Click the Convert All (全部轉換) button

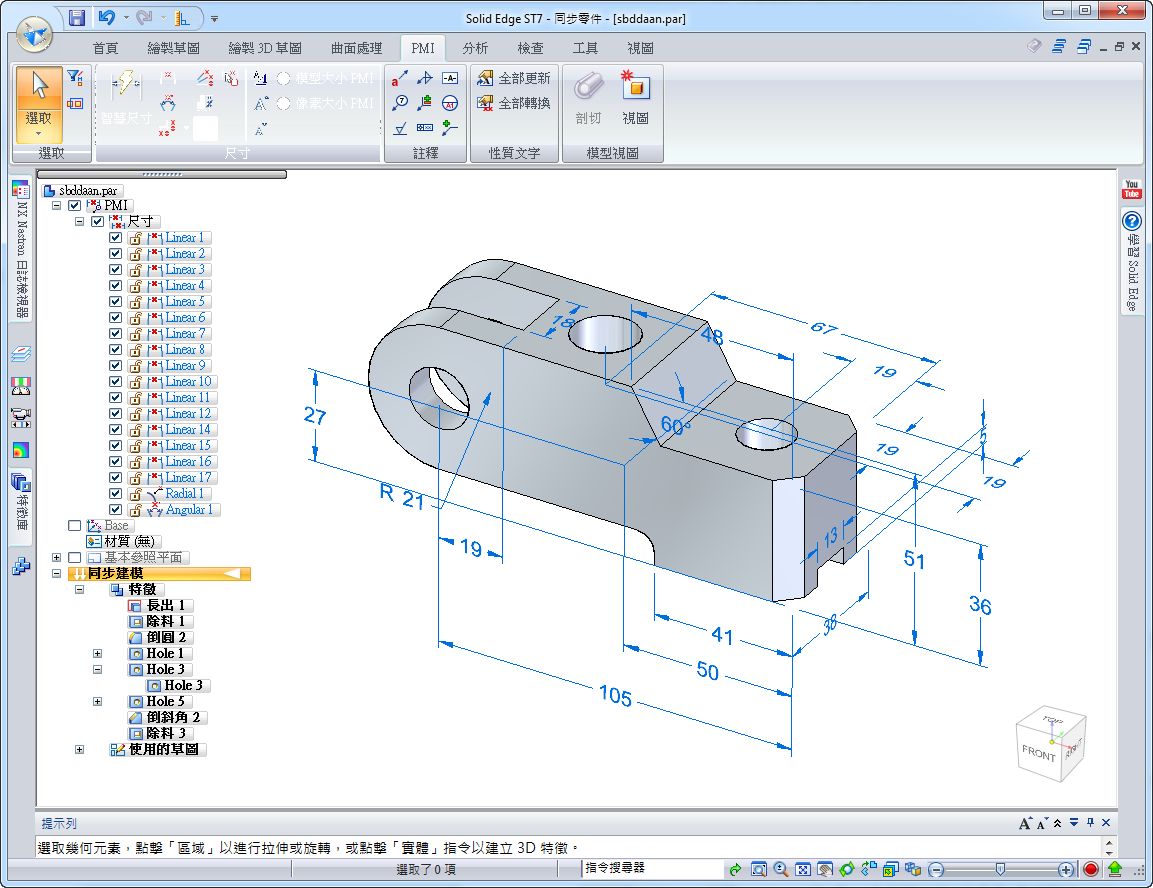click(514, 103)
